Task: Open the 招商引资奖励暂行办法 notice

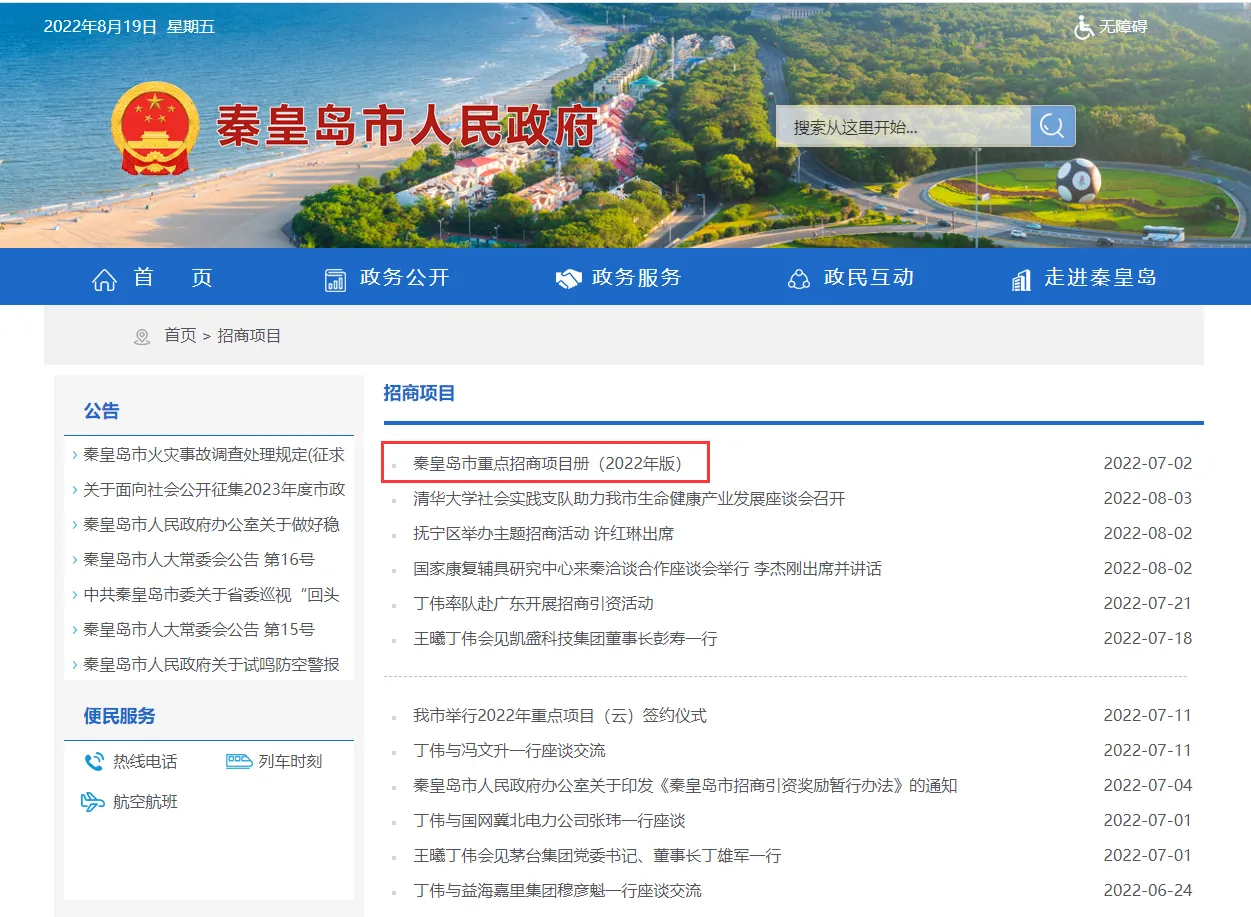Action: click(x=685, y=785)
